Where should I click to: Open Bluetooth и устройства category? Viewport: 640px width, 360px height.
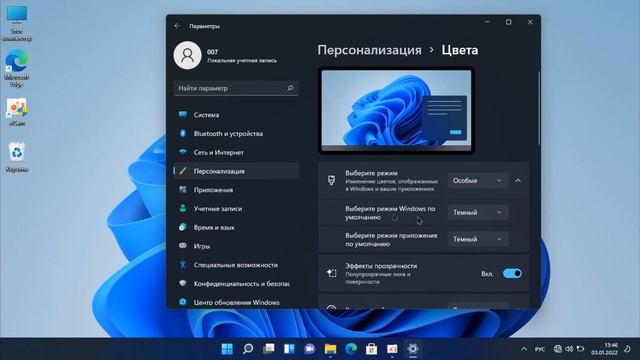coord(236,133)
